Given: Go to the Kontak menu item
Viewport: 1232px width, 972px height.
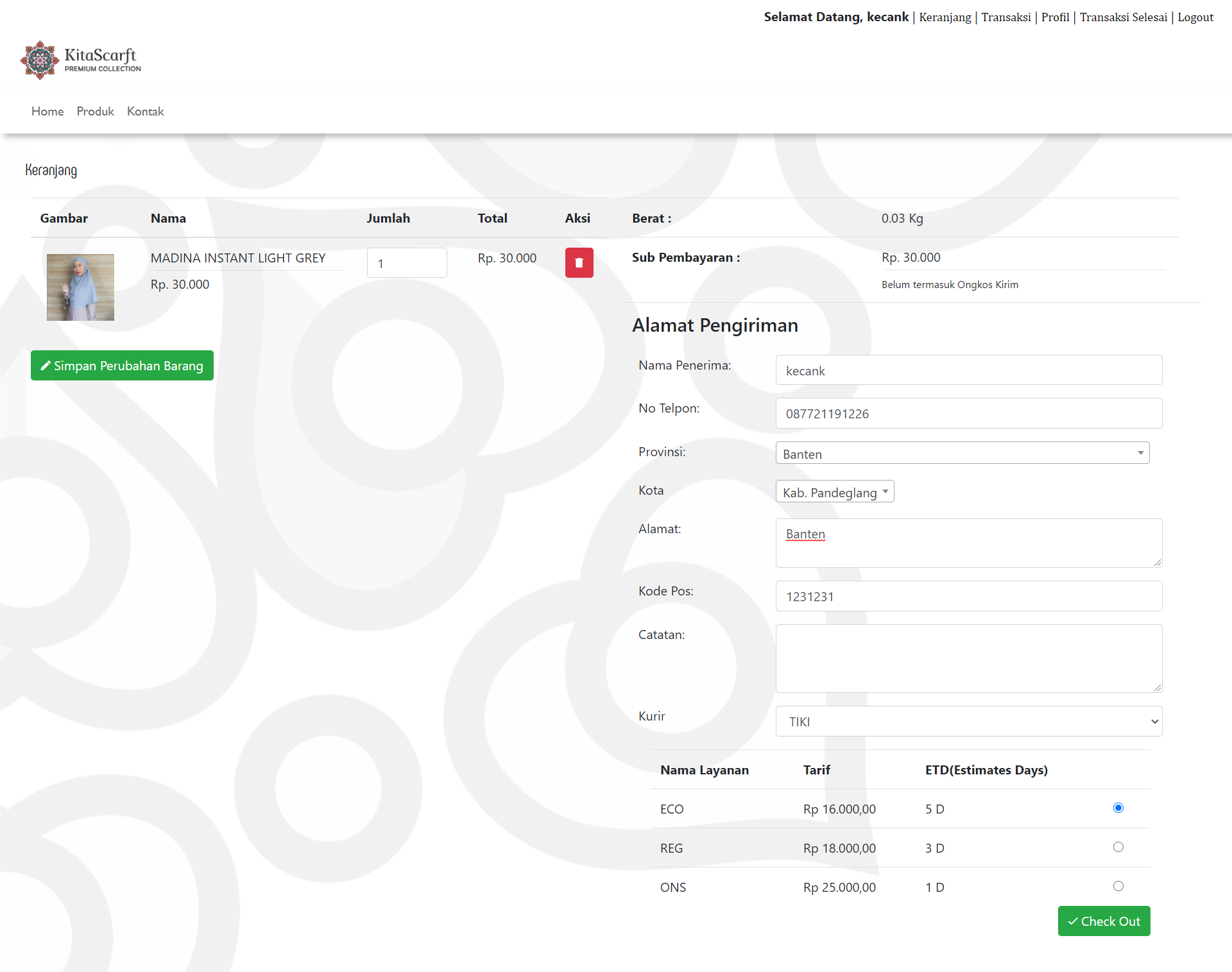Looking at the screenshot, I should click(x=146, y=112).
